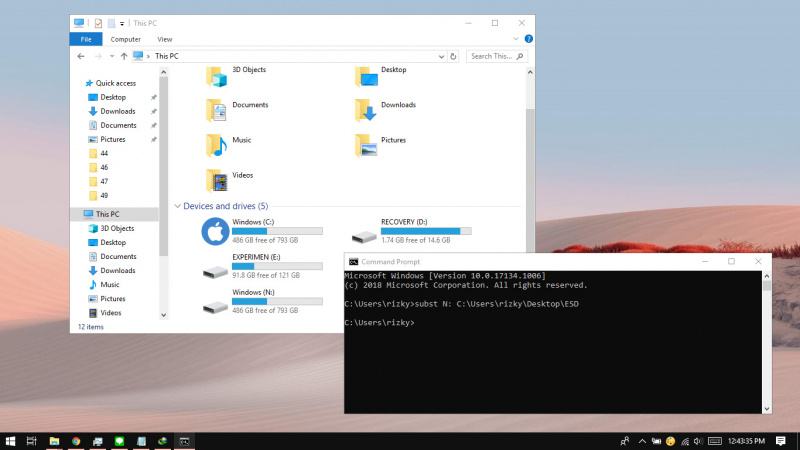Open the recent locations dropdown arrow

[112, 56]
